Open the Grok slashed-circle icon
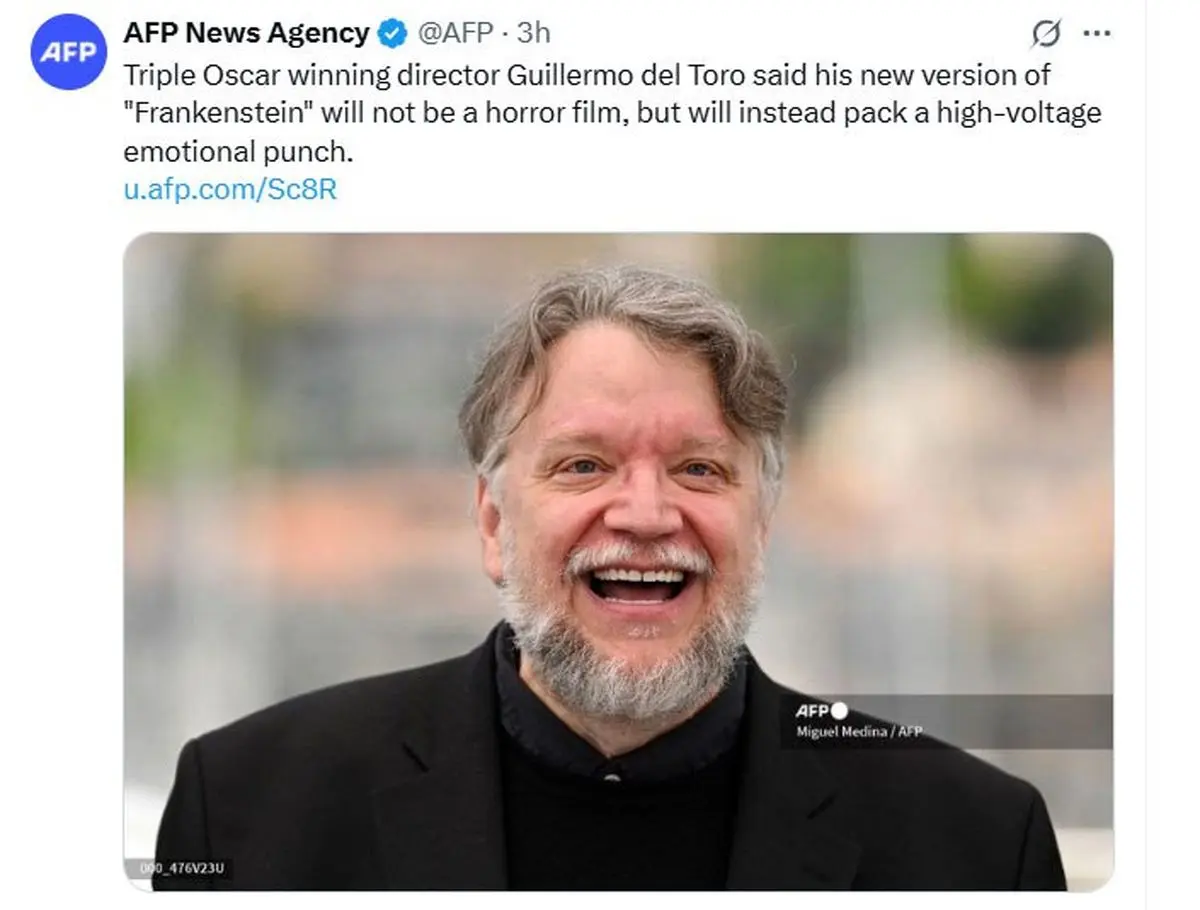 click(1045, 35)
